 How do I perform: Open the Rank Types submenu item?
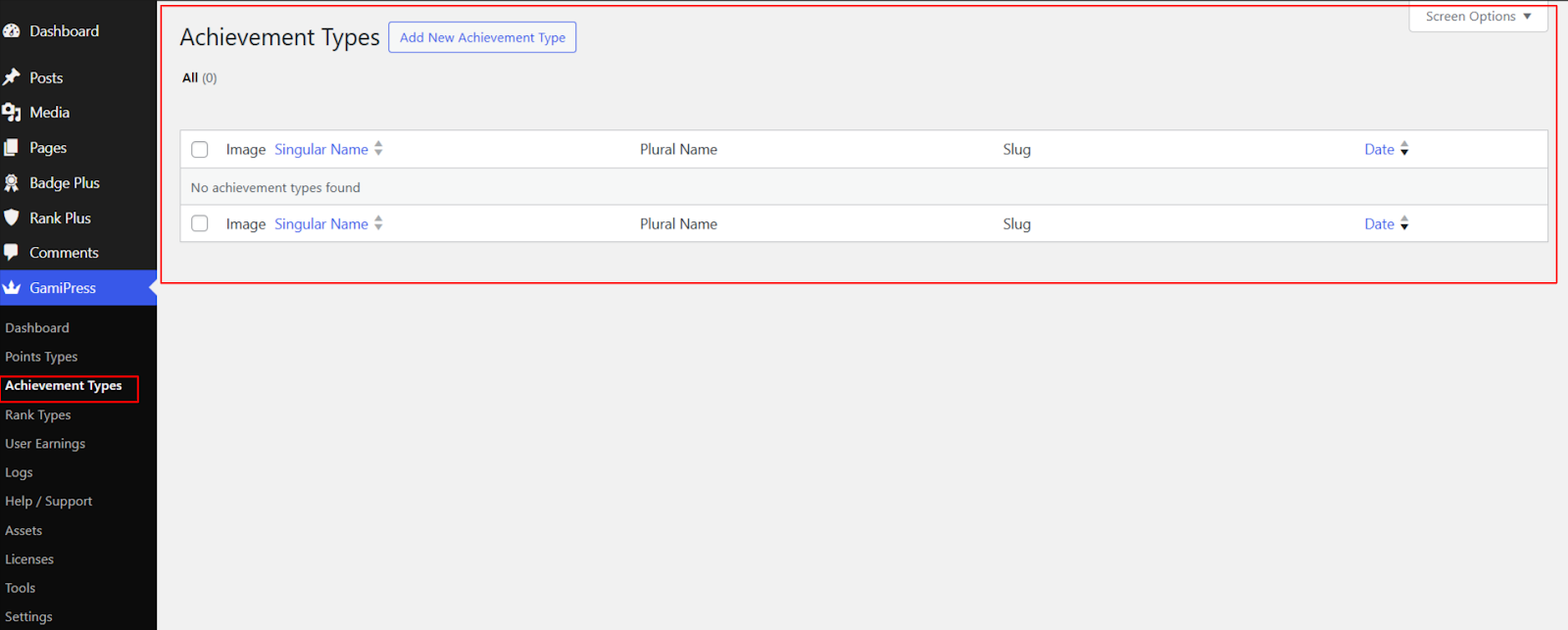pyautogui.click(x=38, y=415)
